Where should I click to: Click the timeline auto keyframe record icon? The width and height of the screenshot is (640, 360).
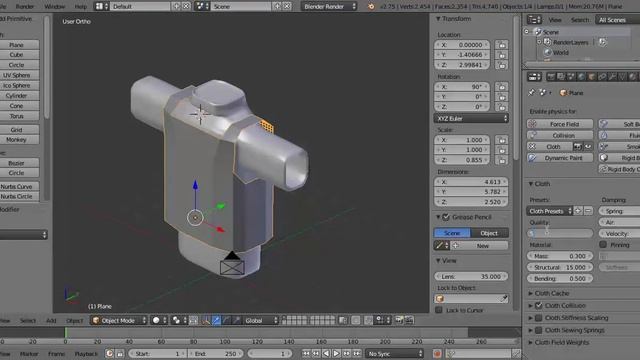[x=437, y=353]
